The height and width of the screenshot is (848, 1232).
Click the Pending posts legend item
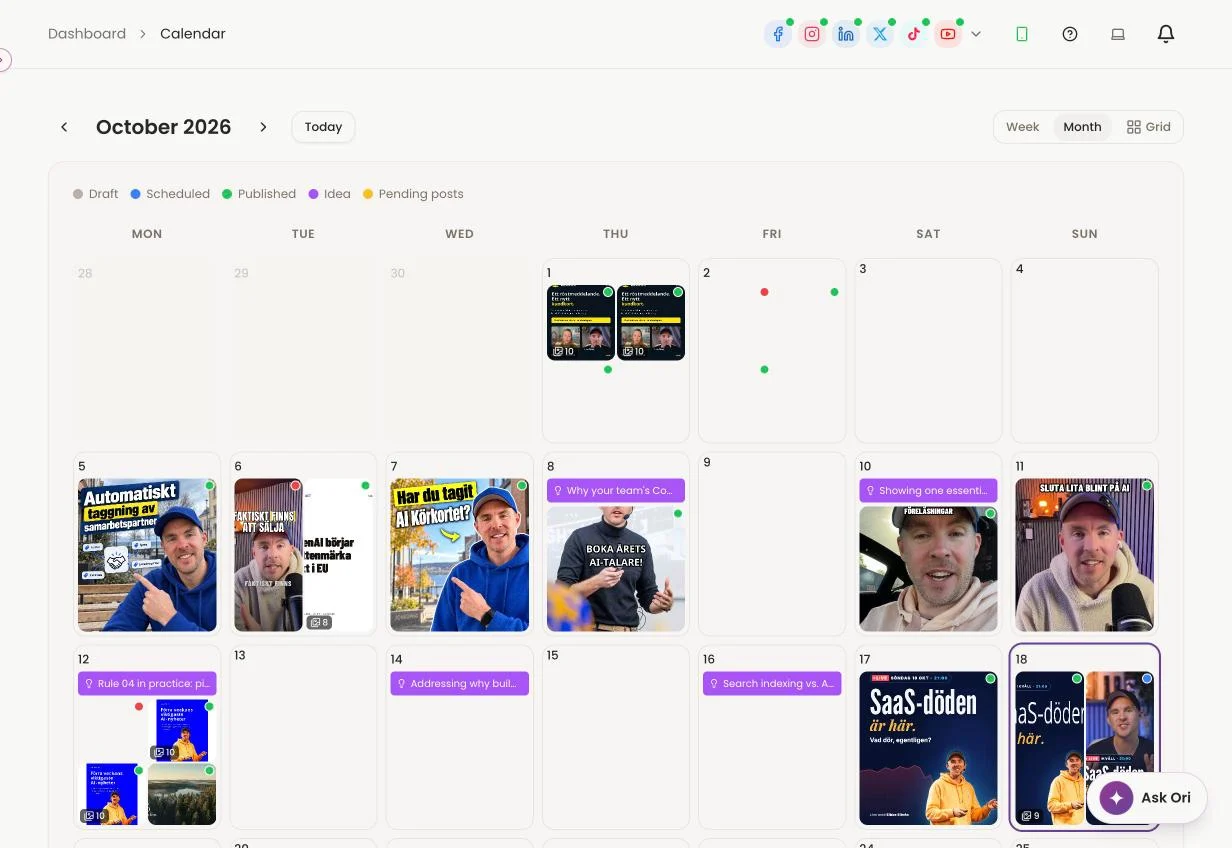413,194
